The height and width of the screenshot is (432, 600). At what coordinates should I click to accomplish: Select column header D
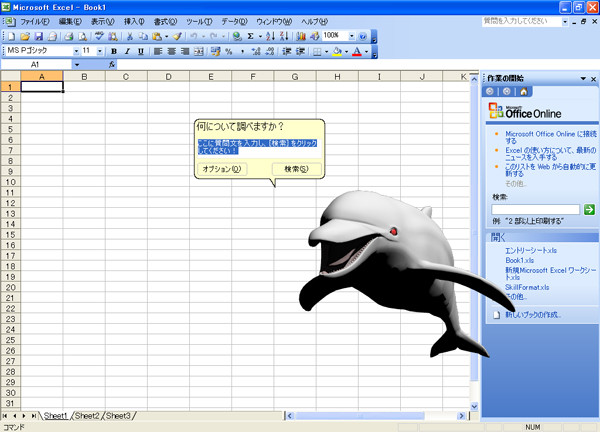168,77
